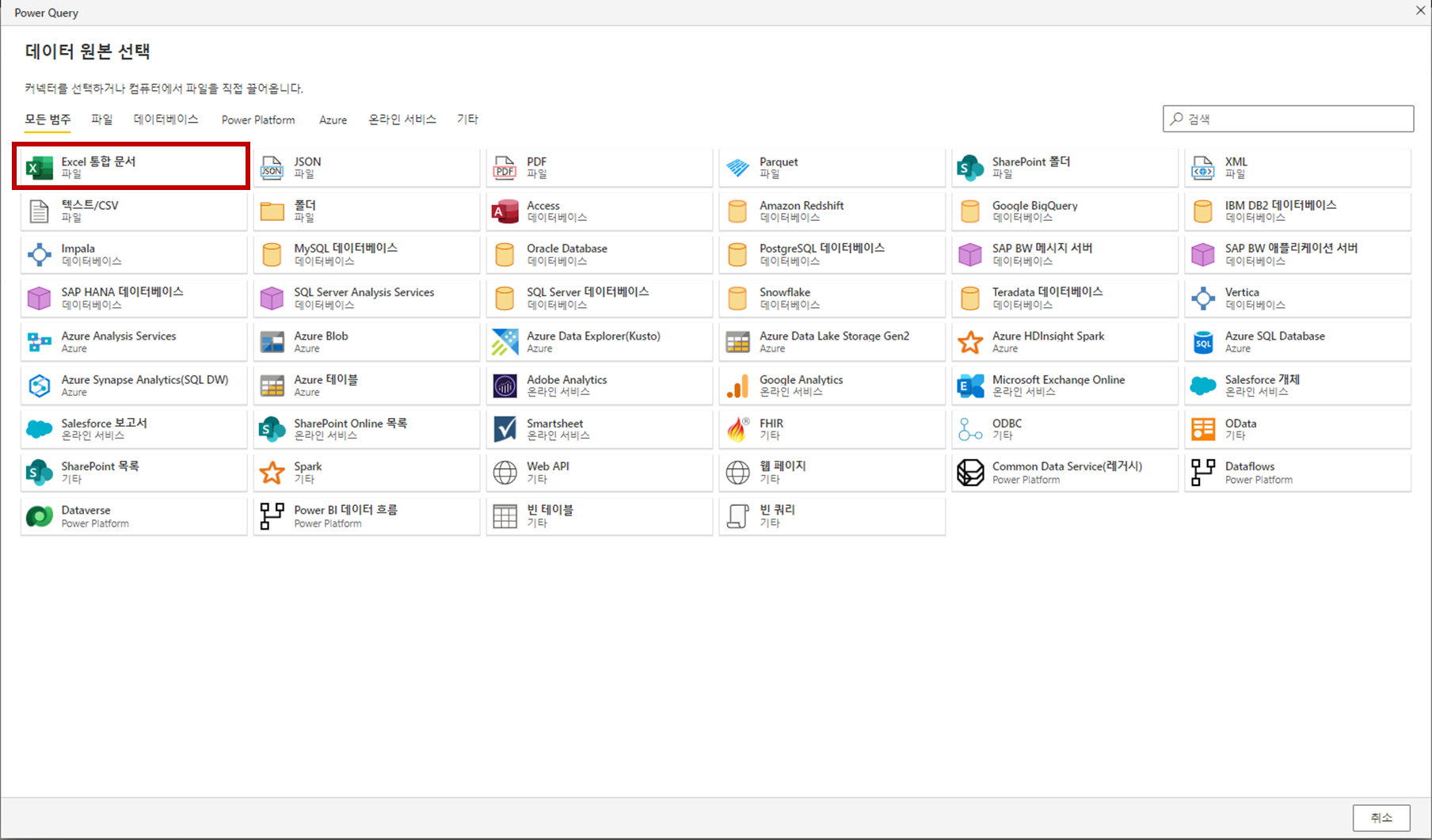Open the SharePoint Online 목록 connector
The width and height of the screenshot is (1432, 840).
point(367,429)
